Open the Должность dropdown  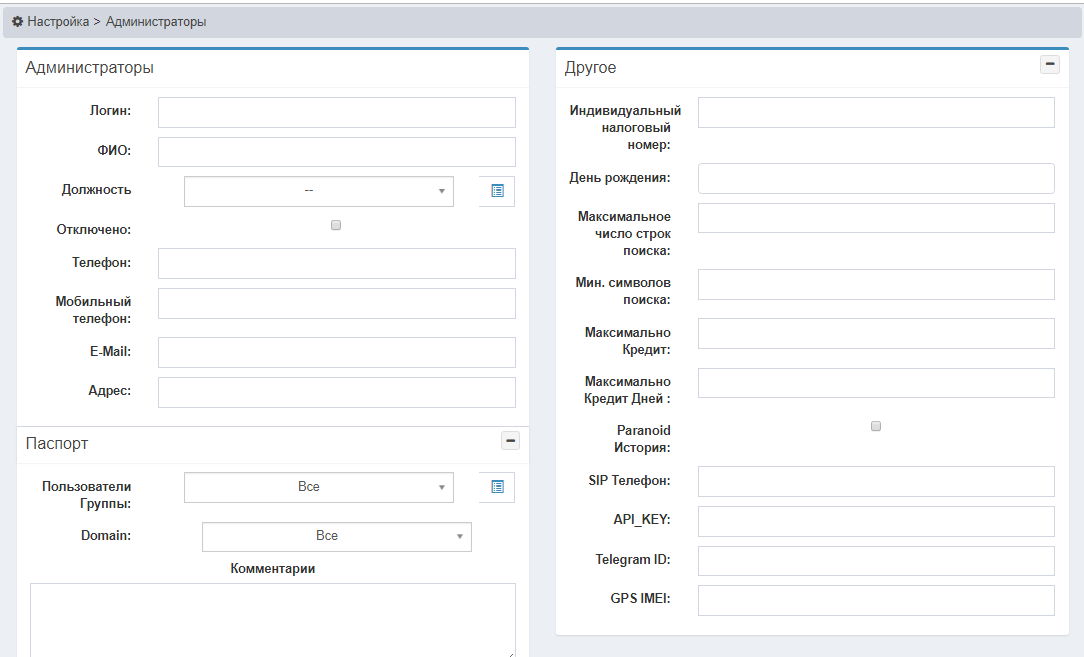pos(318,191)
